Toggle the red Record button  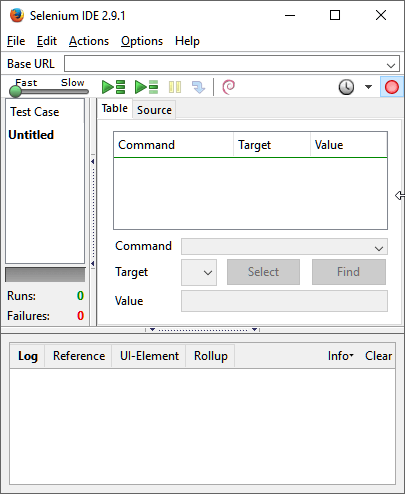[392, 87]
